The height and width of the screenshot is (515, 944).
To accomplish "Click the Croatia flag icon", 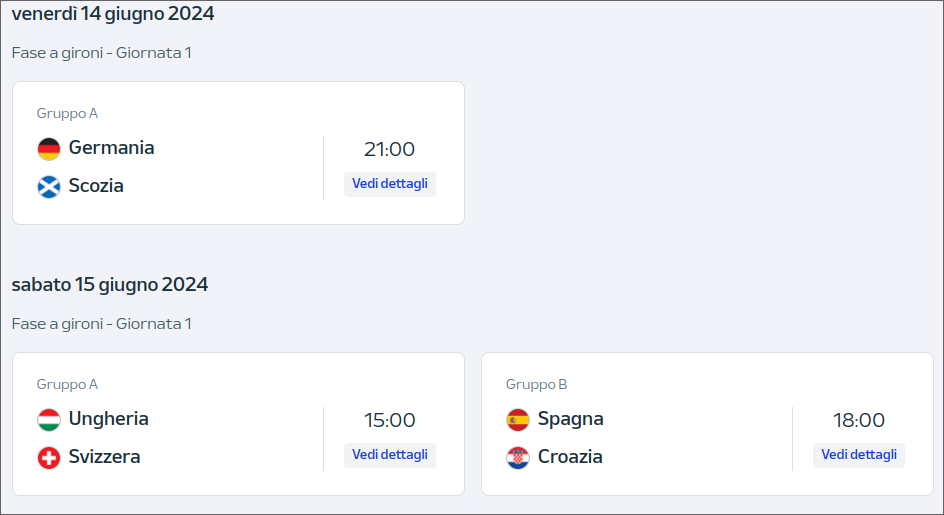I will (x=518, y=458).
